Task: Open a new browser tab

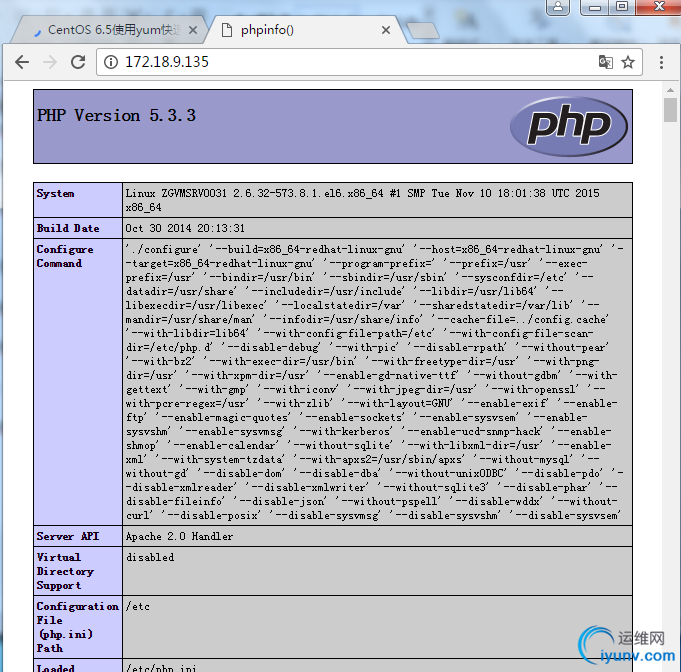Action: (423, 30)
